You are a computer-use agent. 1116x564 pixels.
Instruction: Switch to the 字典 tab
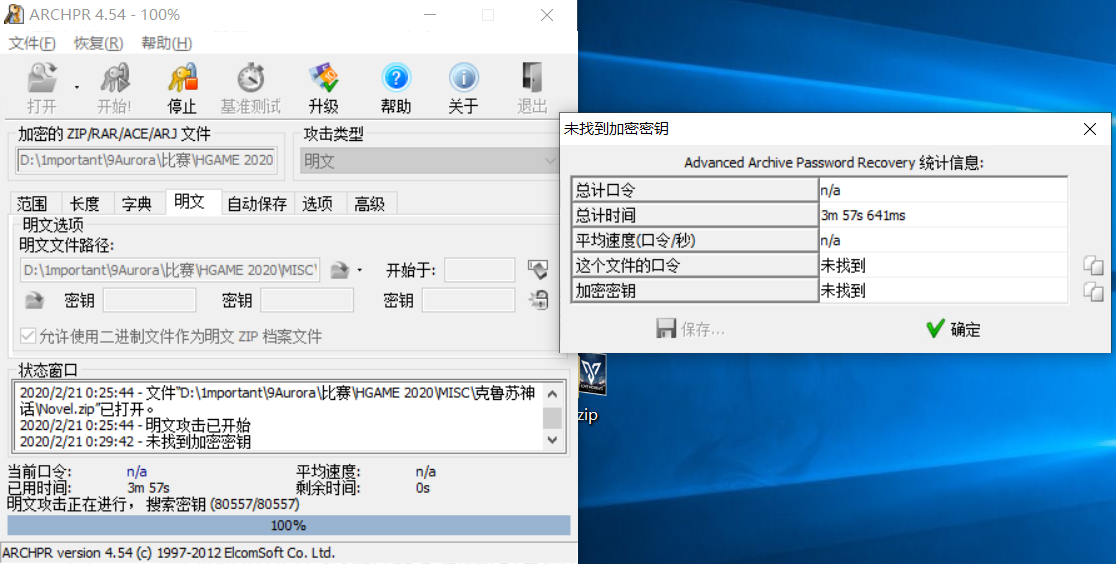point(137,204)
